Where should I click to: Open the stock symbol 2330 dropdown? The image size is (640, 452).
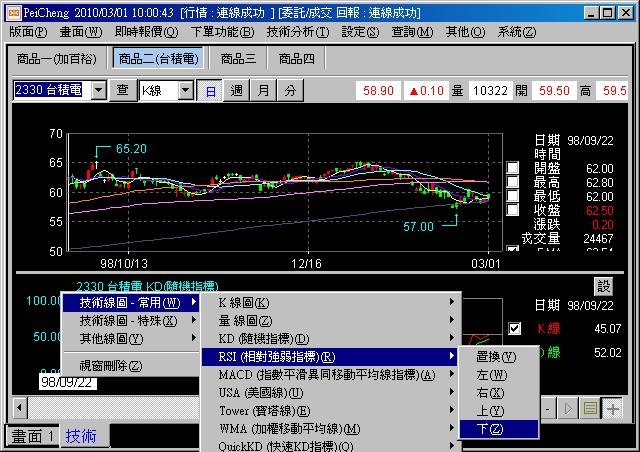(x=98, y=90)
